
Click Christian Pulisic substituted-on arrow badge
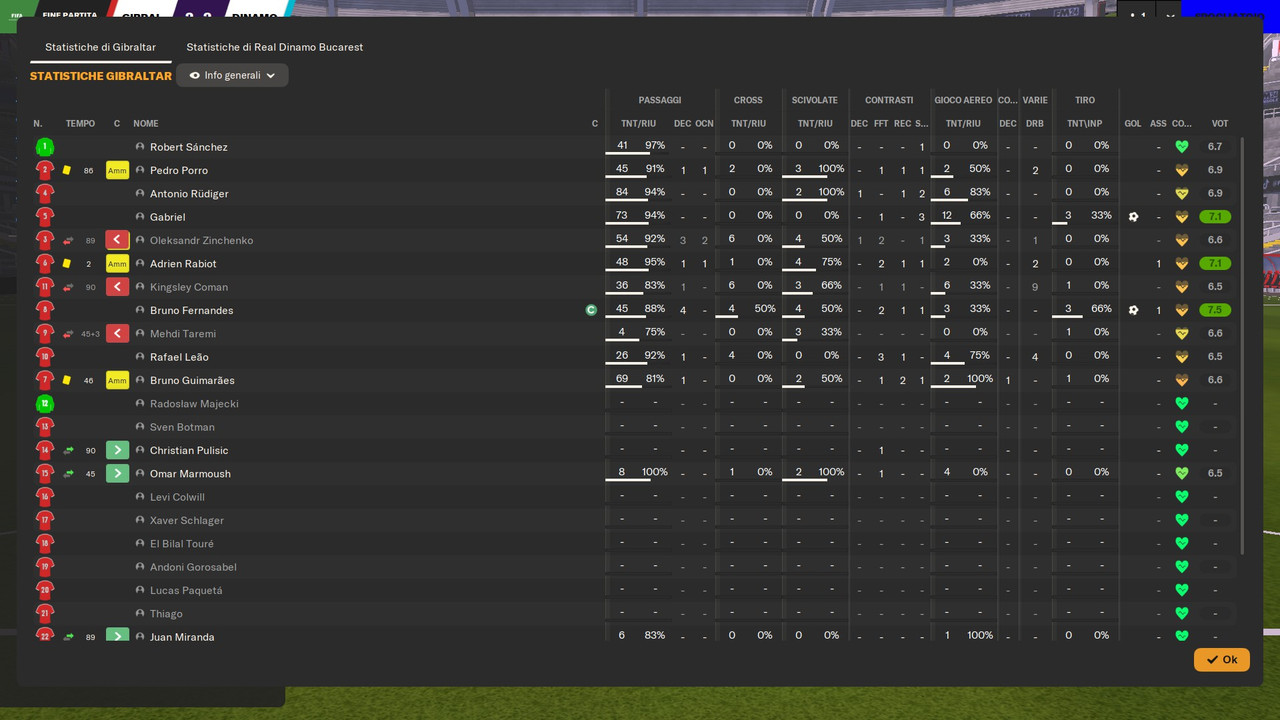[117, 451]
